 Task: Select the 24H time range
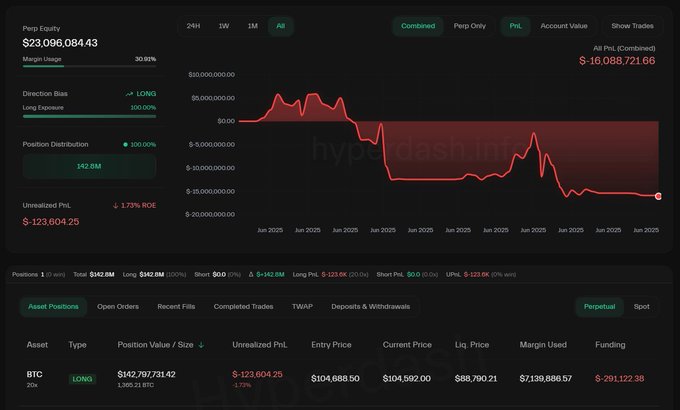click(x=193, y=26)
